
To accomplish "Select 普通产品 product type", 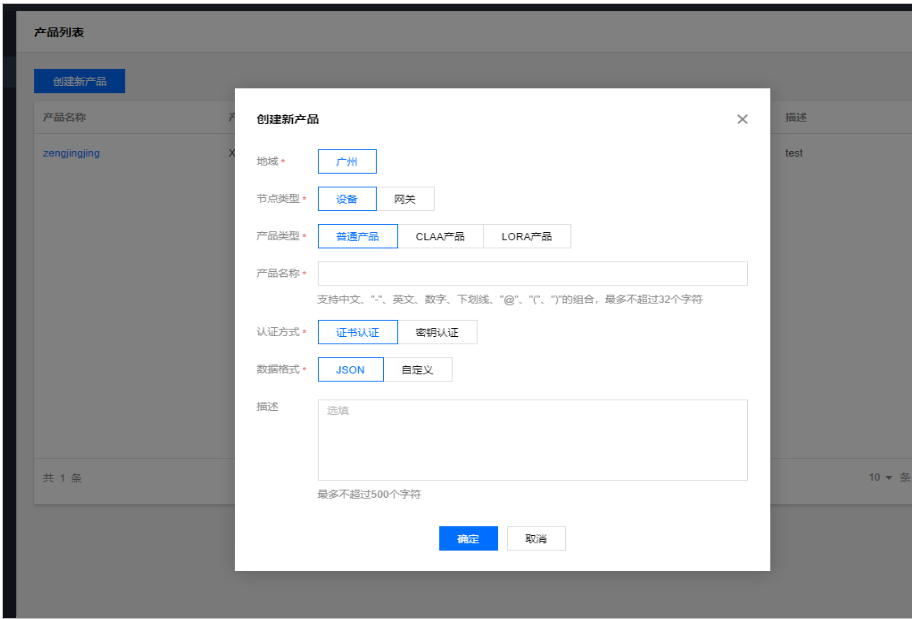I will coord(358,236).
